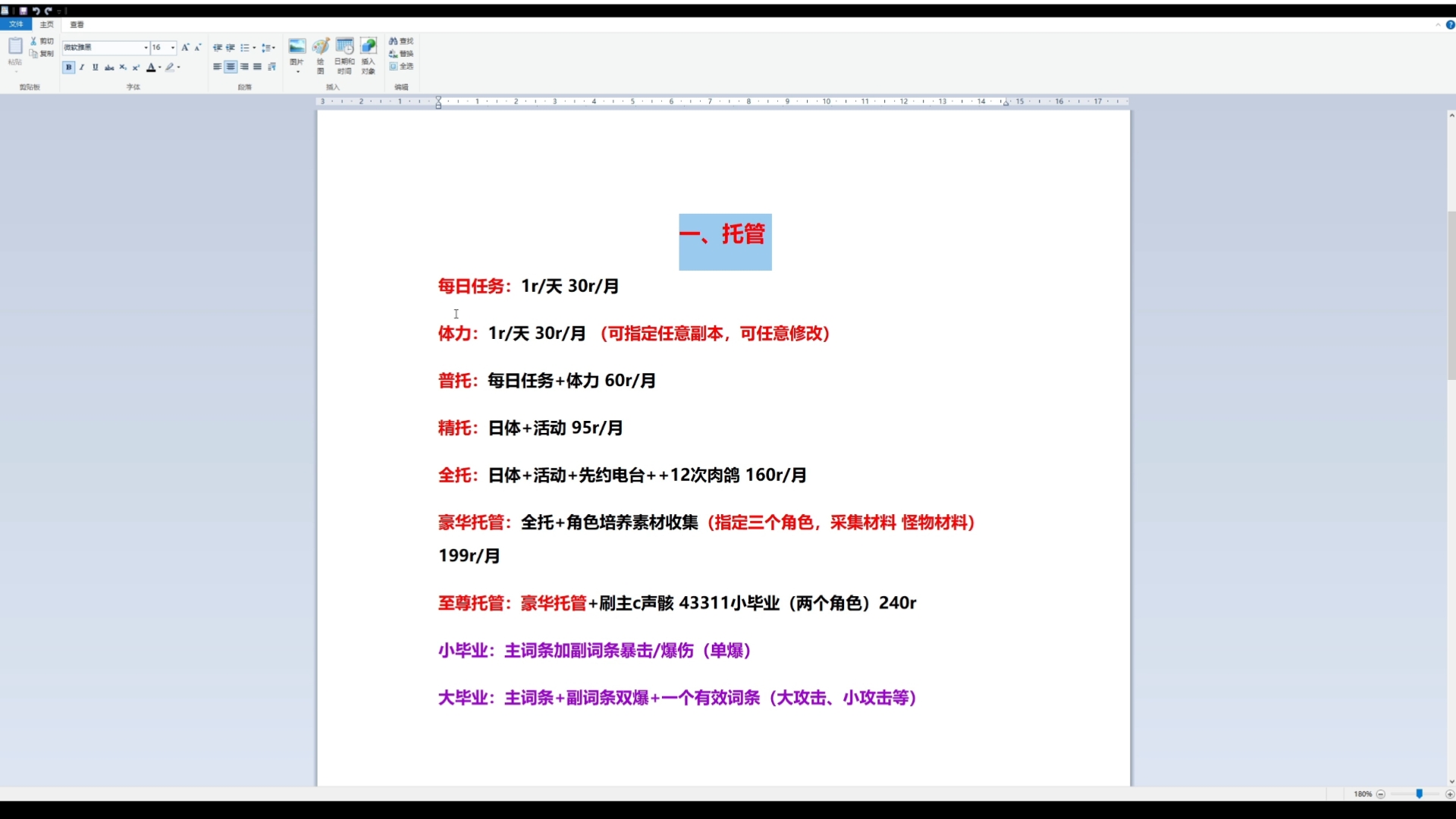Click the grow font icon
Image resolution: width=1456 pixels, height=819 pixels.
185,47
